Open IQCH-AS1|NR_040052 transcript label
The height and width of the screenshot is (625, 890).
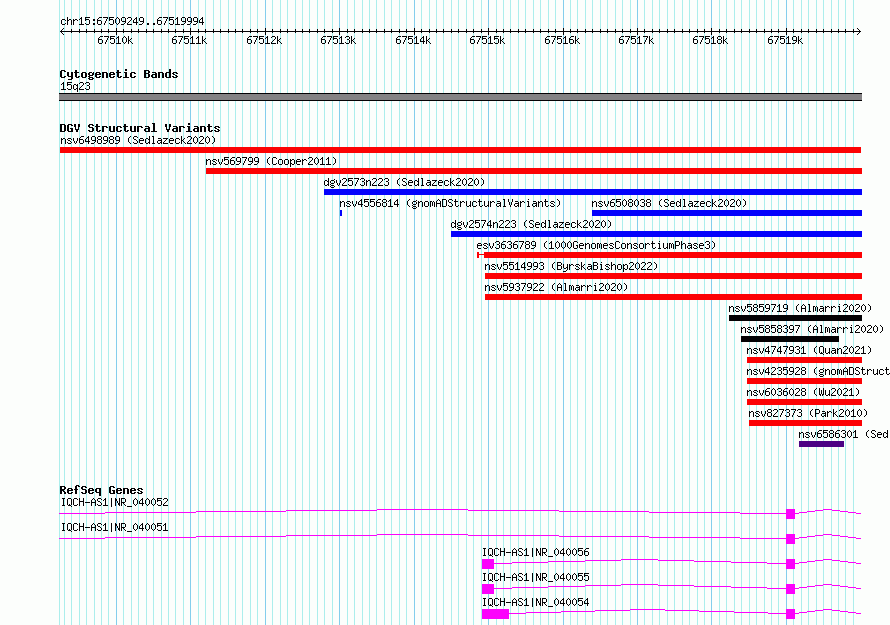coord(115,502)
